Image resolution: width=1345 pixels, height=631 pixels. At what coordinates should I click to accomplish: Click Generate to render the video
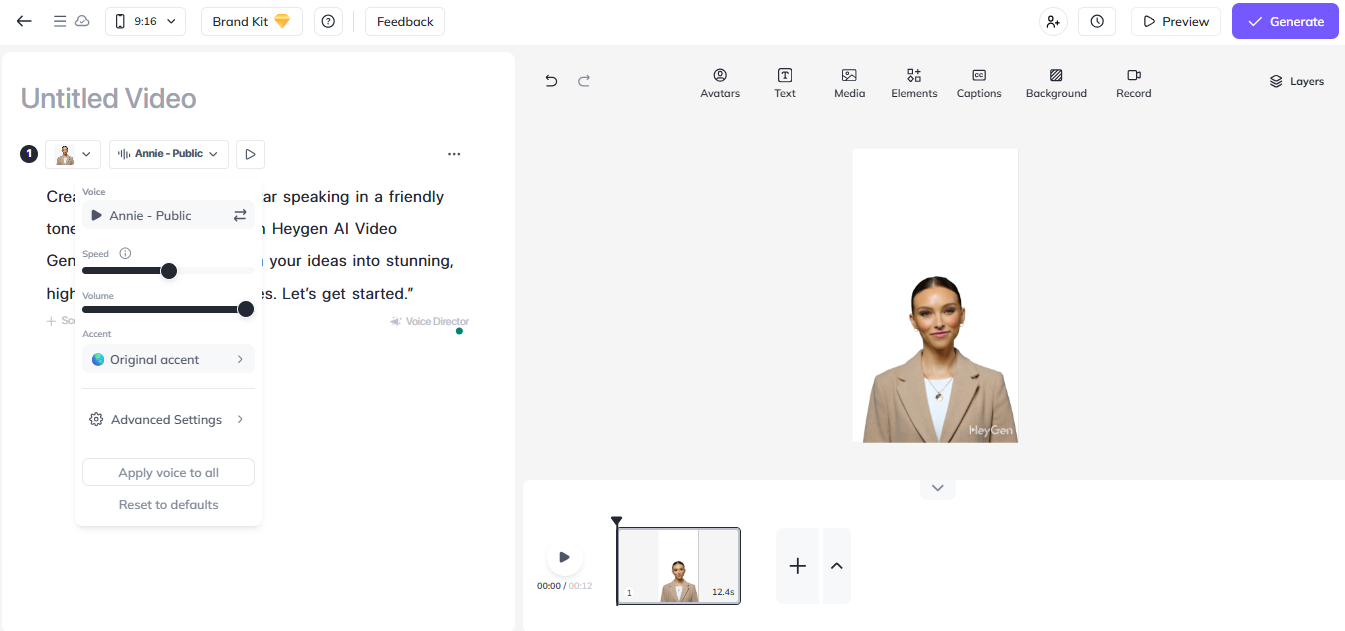point(1285,20)
